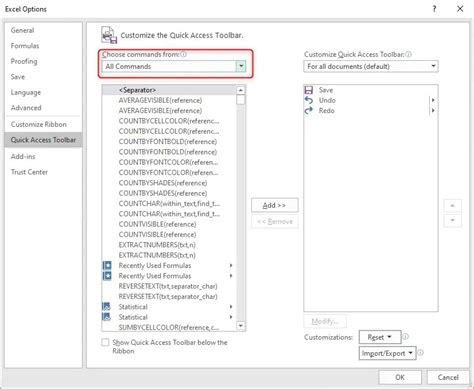Open the General options category

43,30
